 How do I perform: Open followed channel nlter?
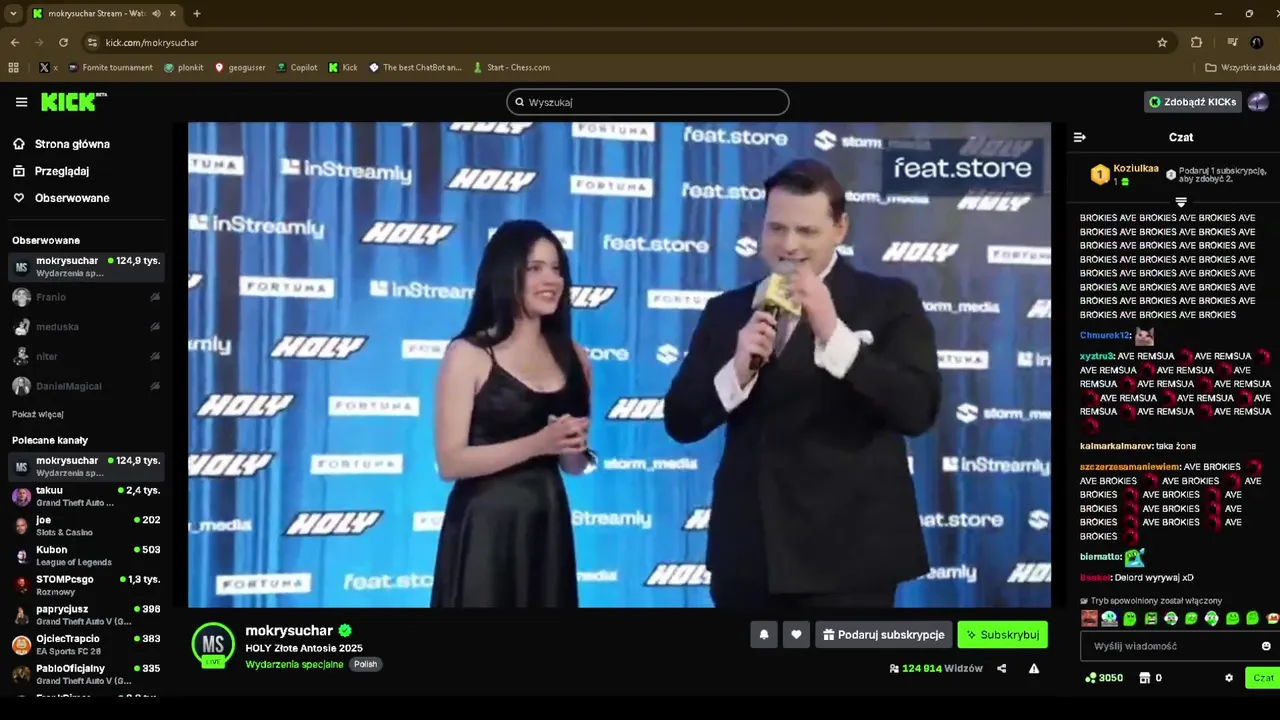pyautogui.click(x=86, y=356)
